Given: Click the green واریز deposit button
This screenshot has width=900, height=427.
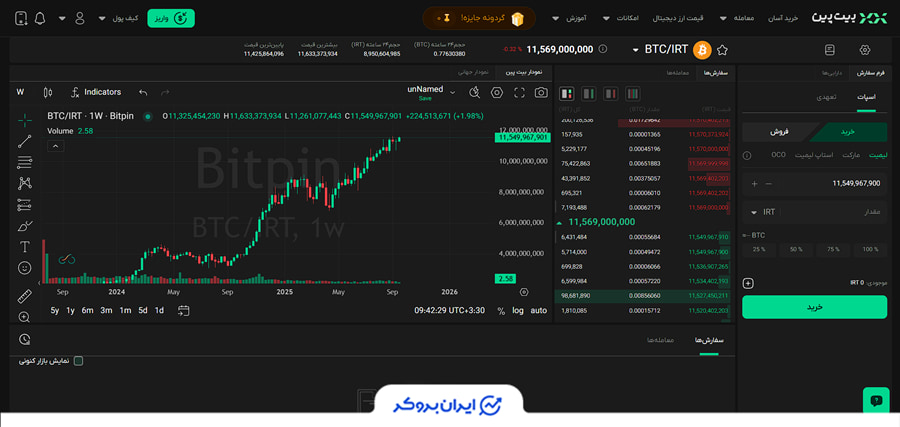Looking at the screenshot, I should (x=171, y=18).
